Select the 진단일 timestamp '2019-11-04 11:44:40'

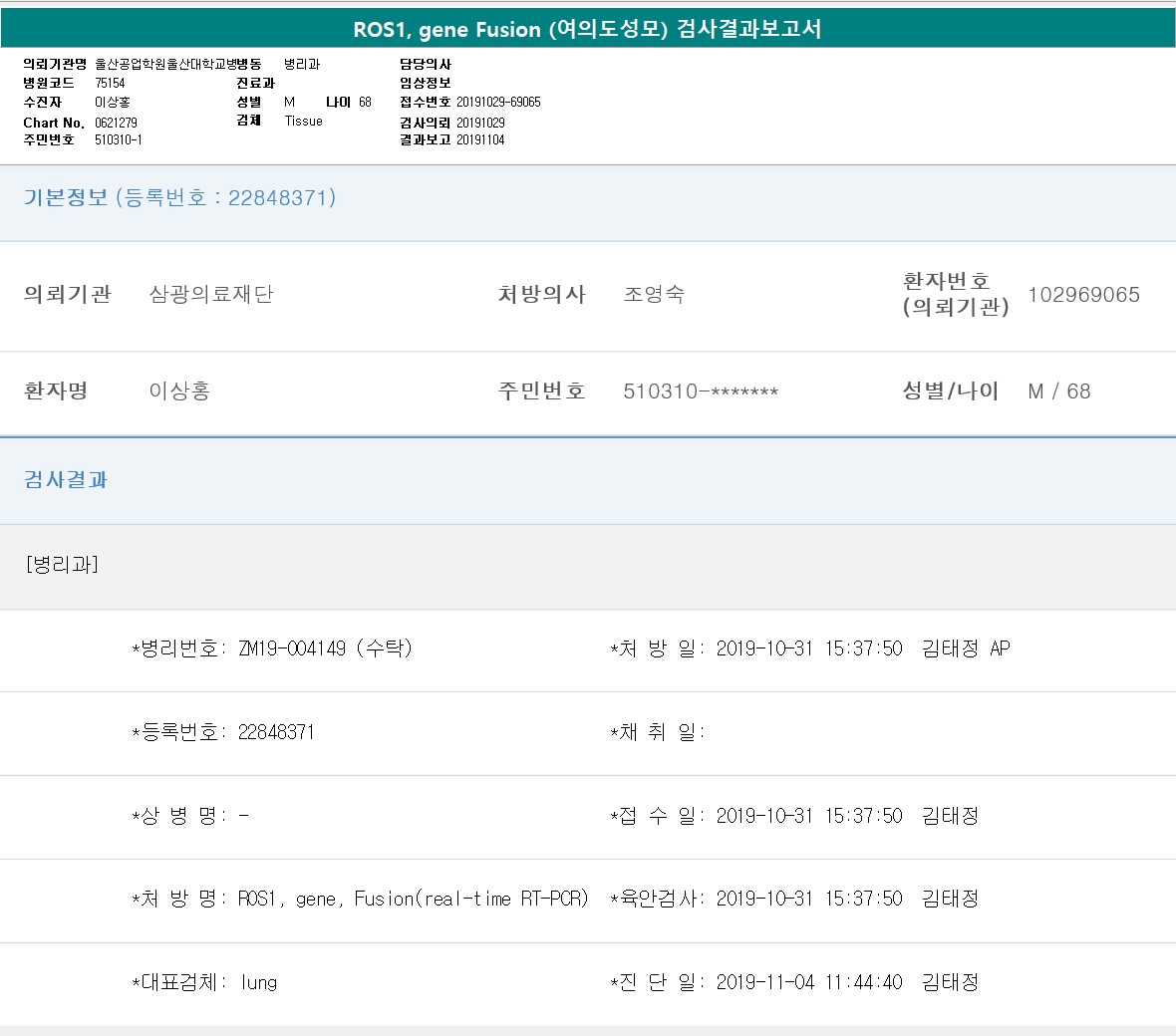click(809, 983)
